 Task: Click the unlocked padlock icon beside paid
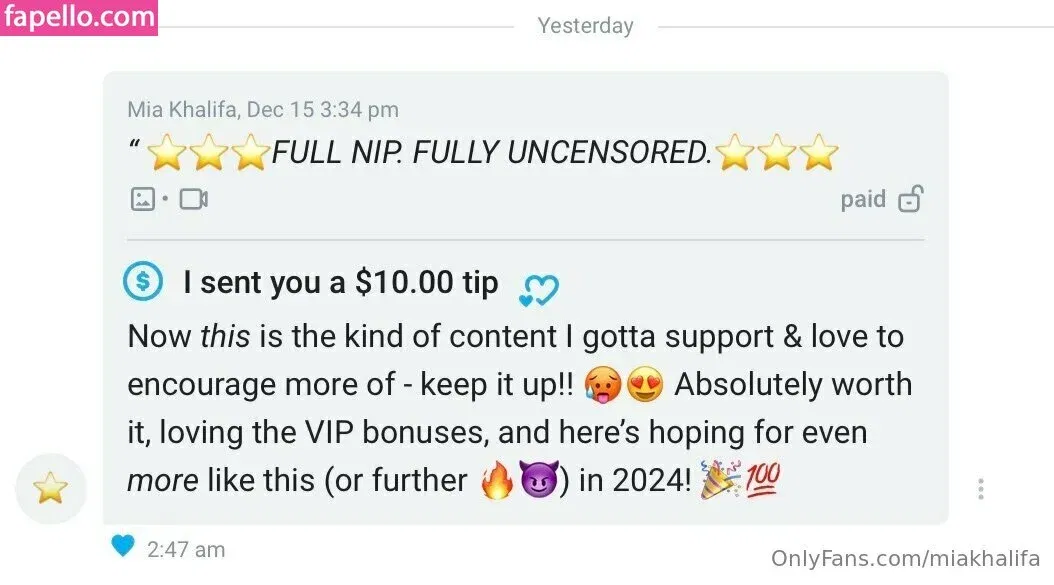(x=911, y=198)
